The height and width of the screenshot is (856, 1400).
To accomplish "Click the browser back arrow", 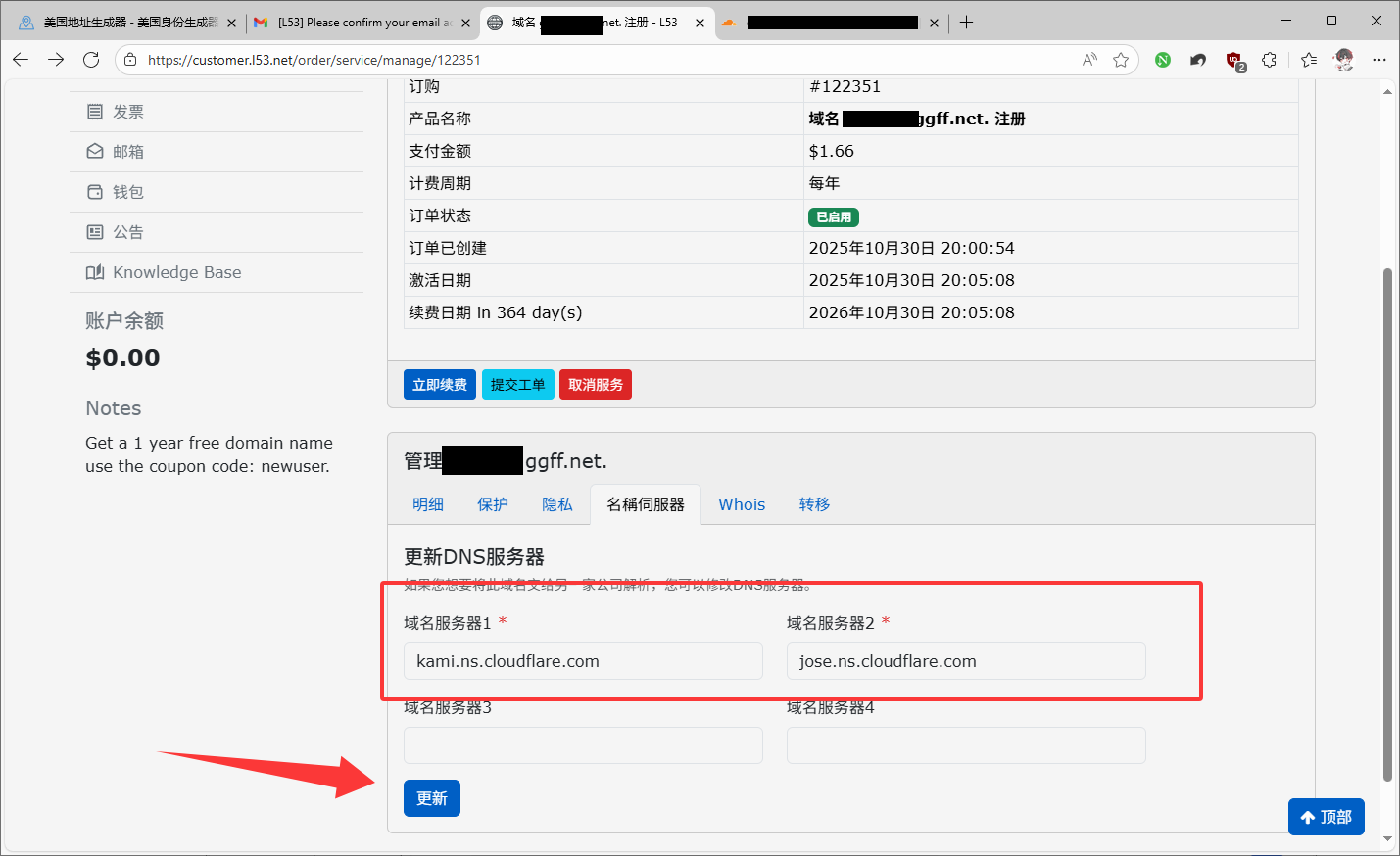I will click(x=21, y=60).
